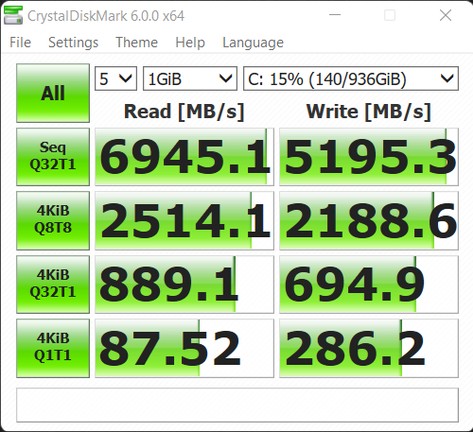
Task: Start the 4KiB Q32T1 test
Action: (53, 284)
